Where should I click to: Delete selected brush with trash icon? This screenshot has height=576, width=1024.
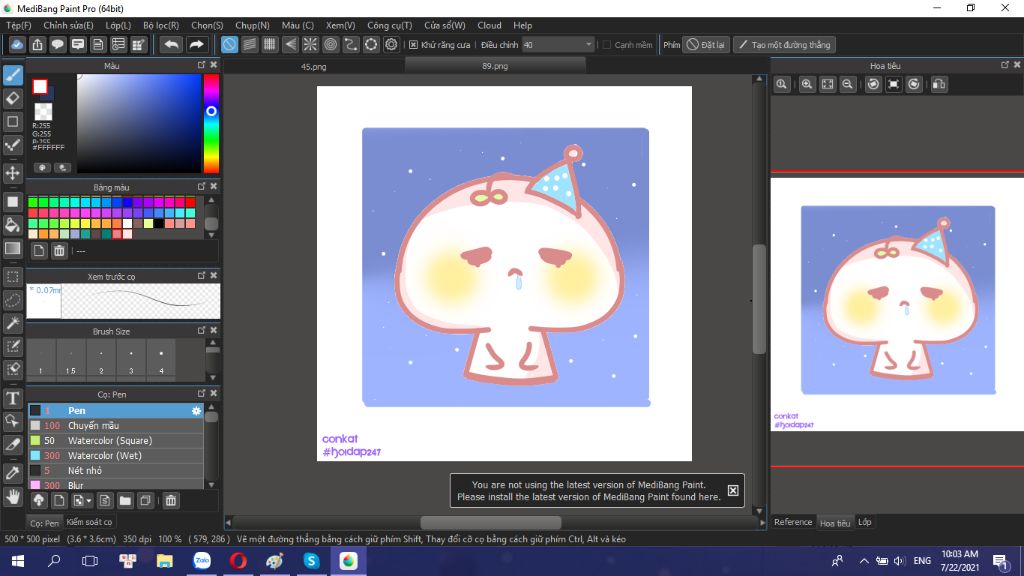[170, 501]
